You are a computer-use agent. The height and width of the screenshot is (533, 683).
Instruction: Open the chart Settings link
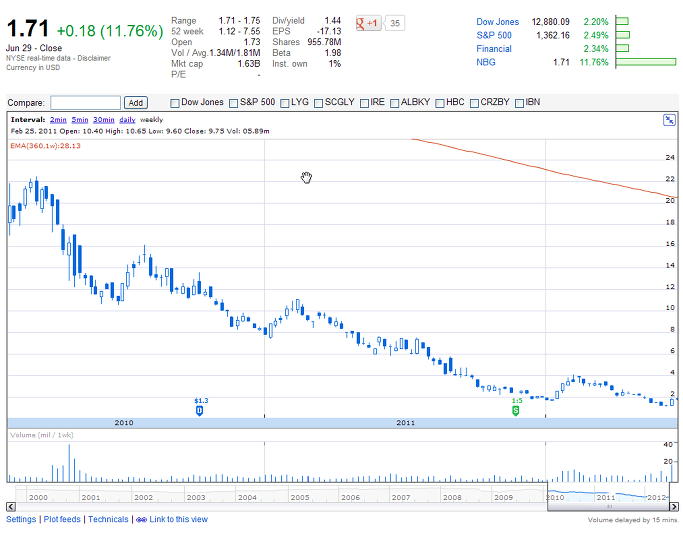tap(21, 520)
